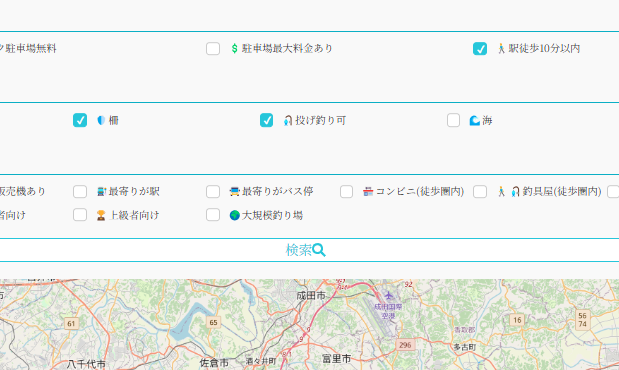Click the route 65 shield on map
Image resolution: width=619 pixels, height=370 pixels.
pyautogui.click(x=213, y=323)
